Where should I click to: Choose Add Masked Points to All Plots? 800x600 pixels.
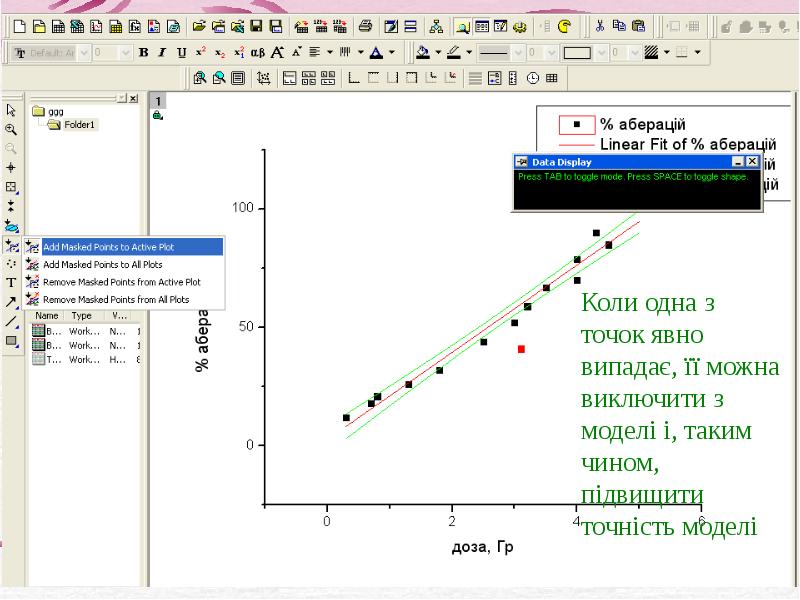pyautogui.click(x=103, y=265)
